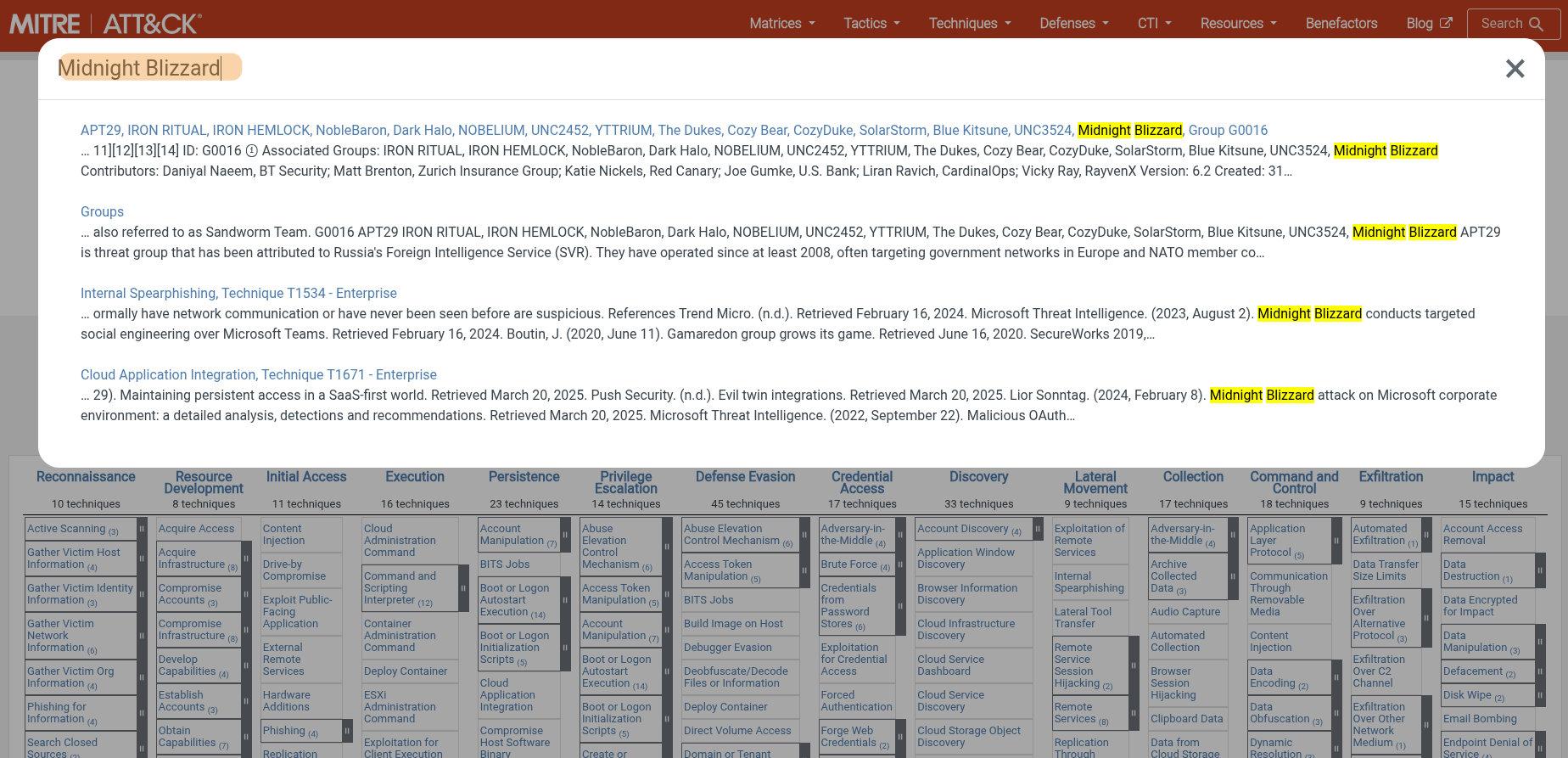Expand Application Layer Protocol sub-techniques
This screenshot has height=758, width=1568.
point(1336,541)
